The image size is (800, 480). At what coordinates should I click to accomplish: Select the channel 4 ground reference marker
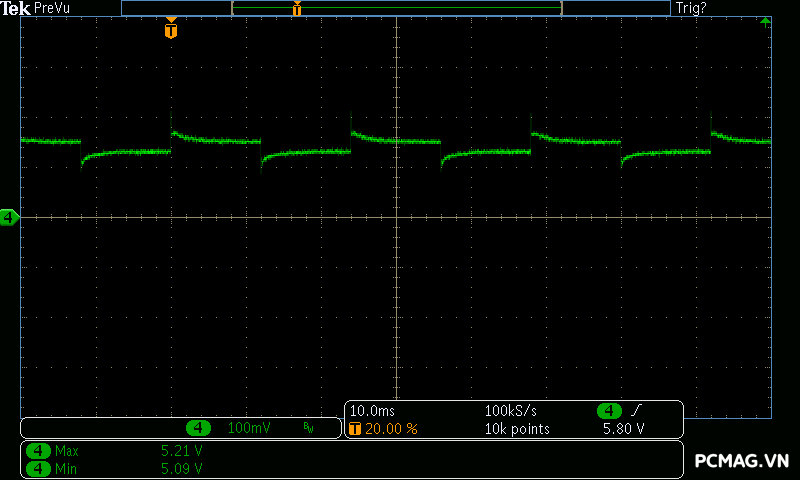[x=9, y=217]
